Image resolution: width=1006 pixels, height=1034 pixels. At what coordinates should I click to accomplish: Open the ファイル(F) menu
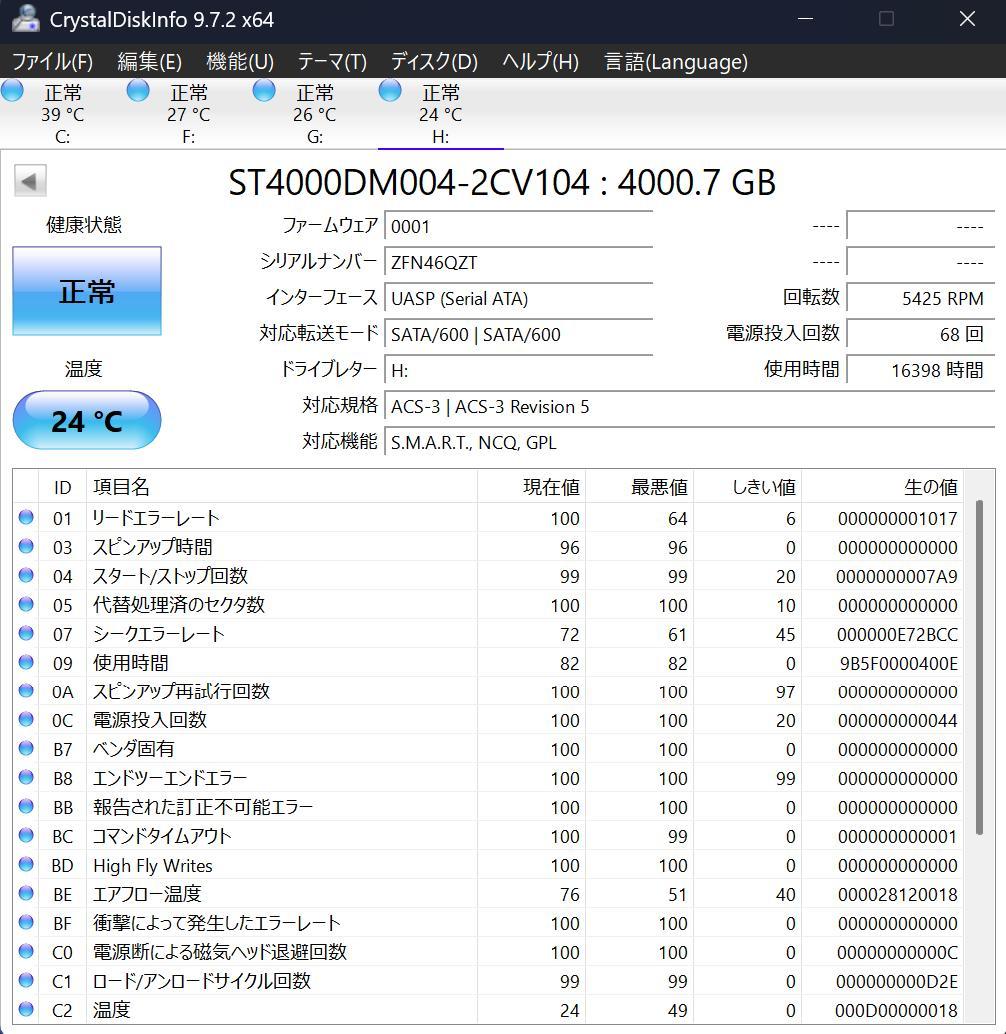(x=52, y=61)
